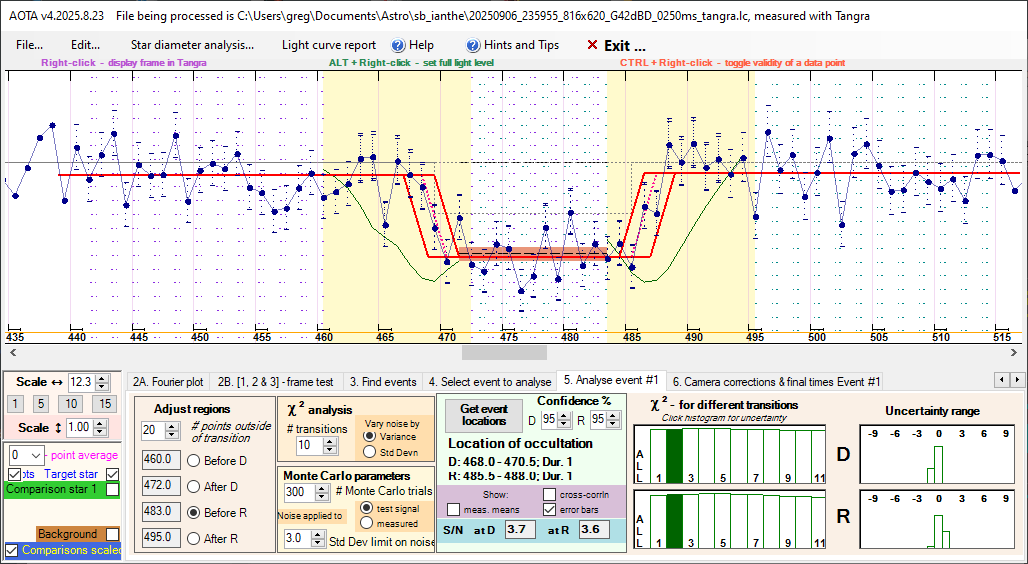Increase horizontal Scale with up arrow
Screen dimensions: 1028x564
102,377
